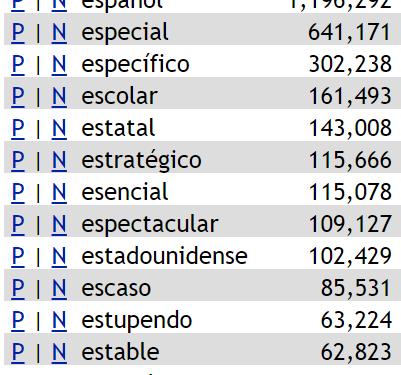
Task: Click the N link beside estupendo
Action: pyautogui.click(x=59, y=320)
